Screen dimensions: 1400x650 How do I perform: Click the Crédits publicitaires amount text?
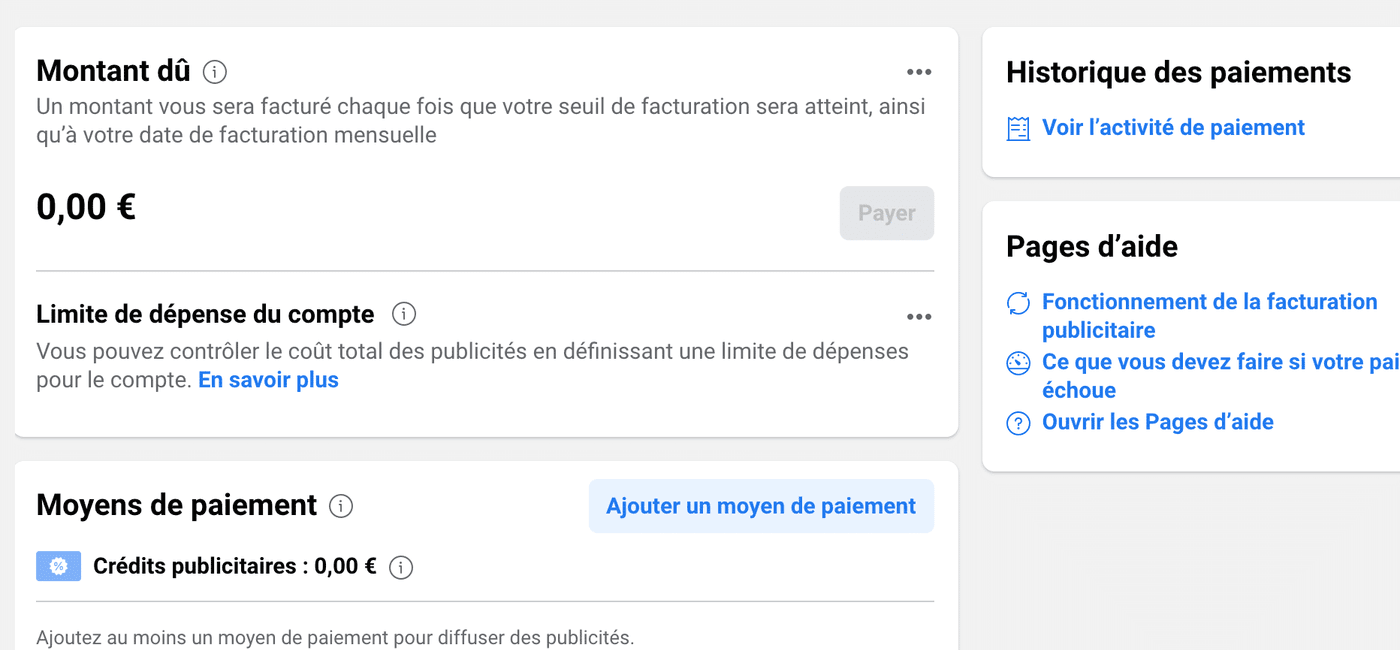tap(235, 566)
